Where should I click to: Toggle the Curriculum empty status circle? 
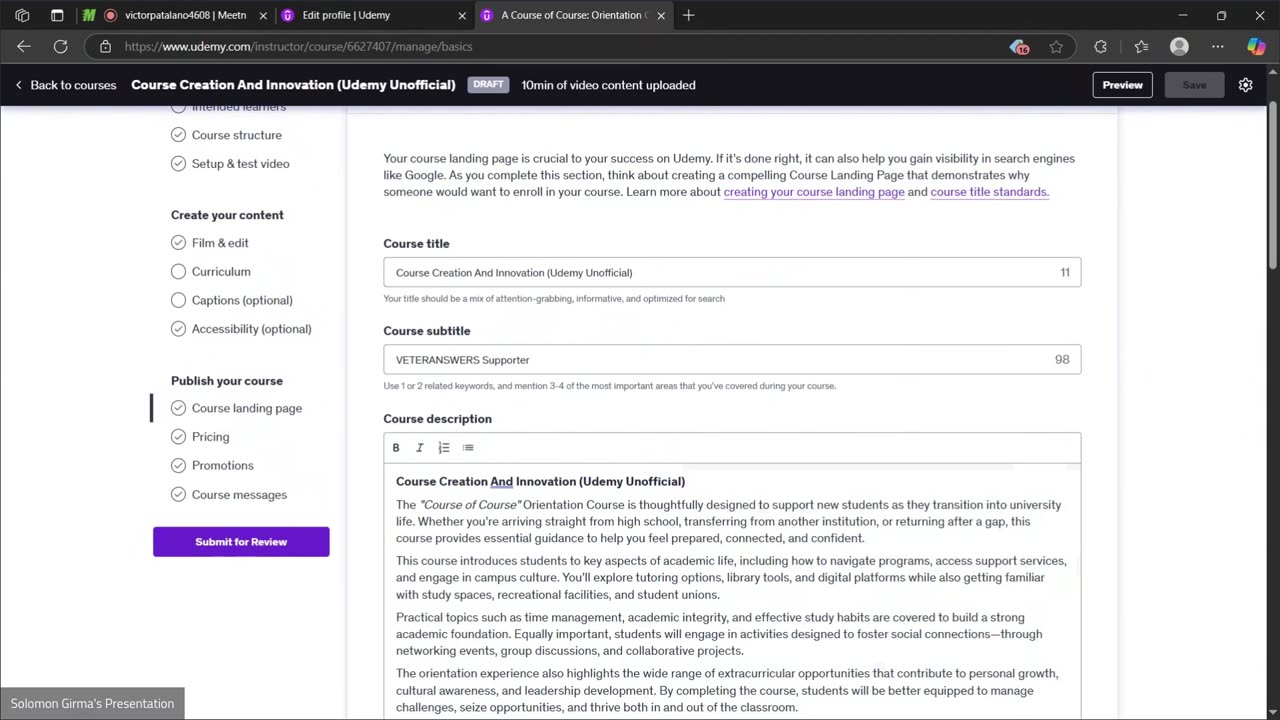tap(178, 272)
